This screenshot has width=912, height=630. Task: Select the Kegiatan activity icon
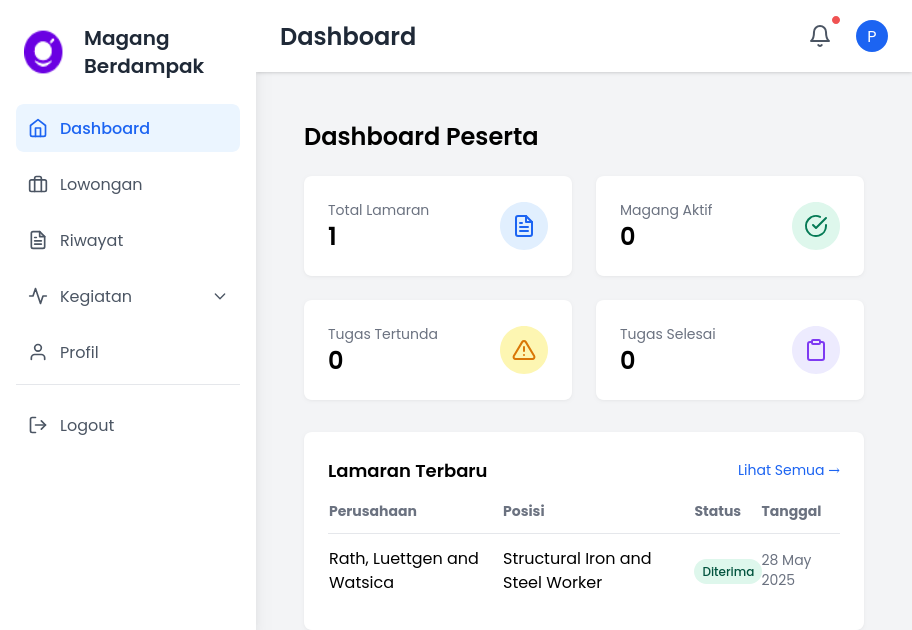38,296
